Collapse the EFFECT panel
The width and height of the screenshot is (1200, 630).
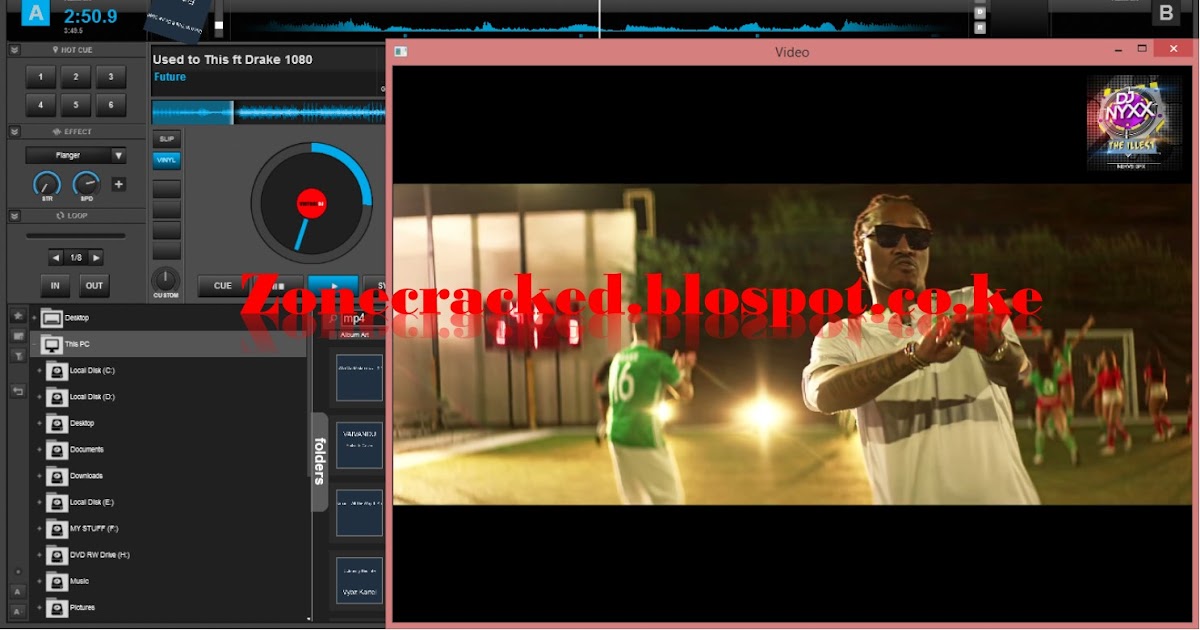[15, 131]
